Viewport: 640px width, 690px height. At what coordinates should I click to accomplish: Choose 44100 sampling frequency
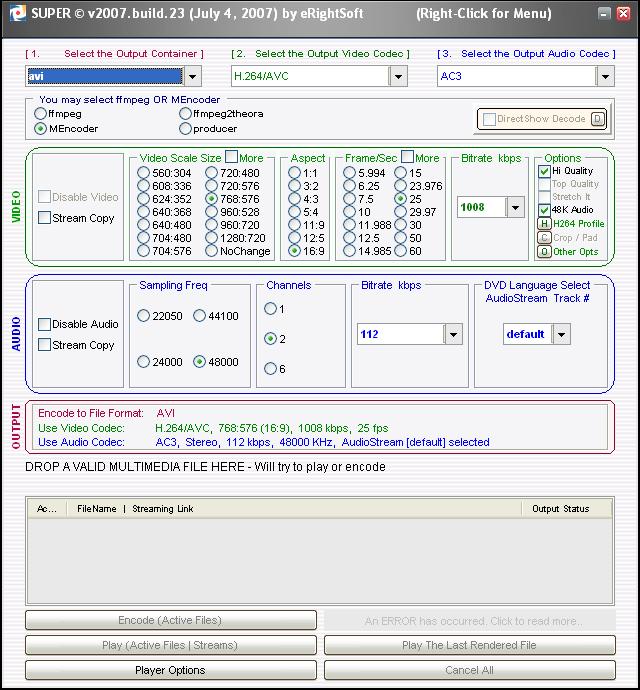pos(199,316)
